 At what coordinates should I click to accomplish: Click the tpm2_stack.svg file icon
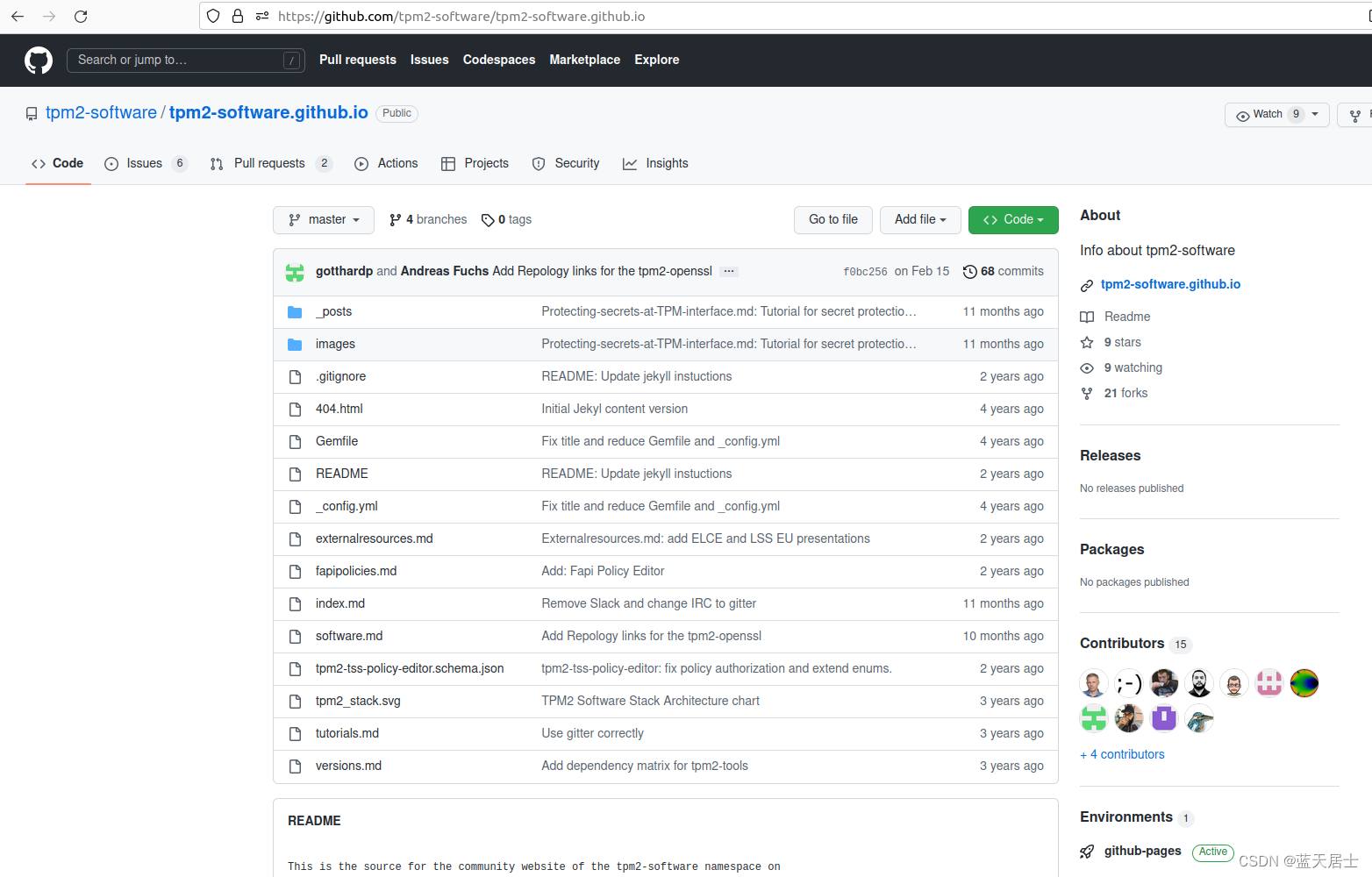[x=295, y=702]
